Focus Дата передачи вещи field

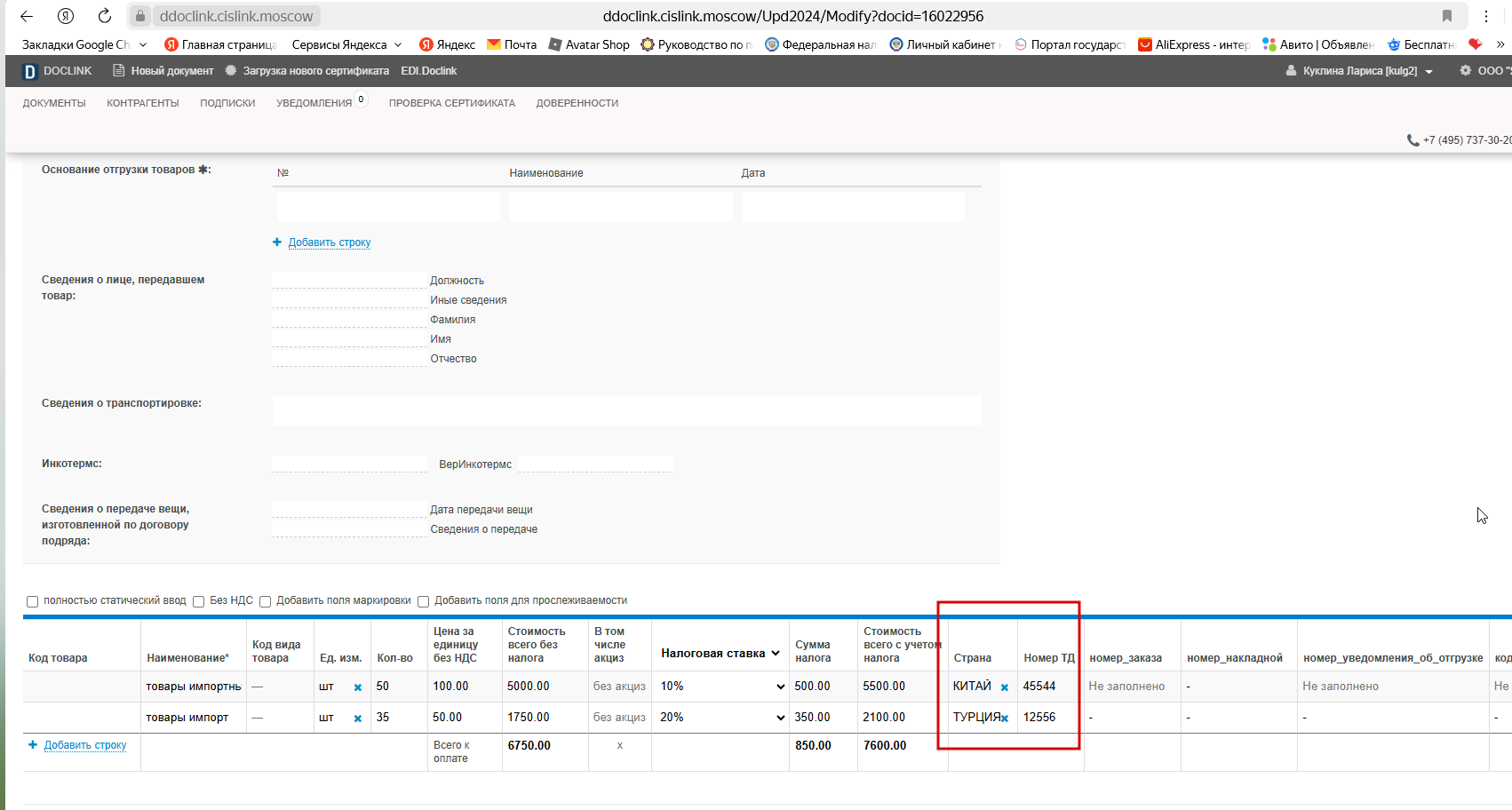tap(349, 510)
